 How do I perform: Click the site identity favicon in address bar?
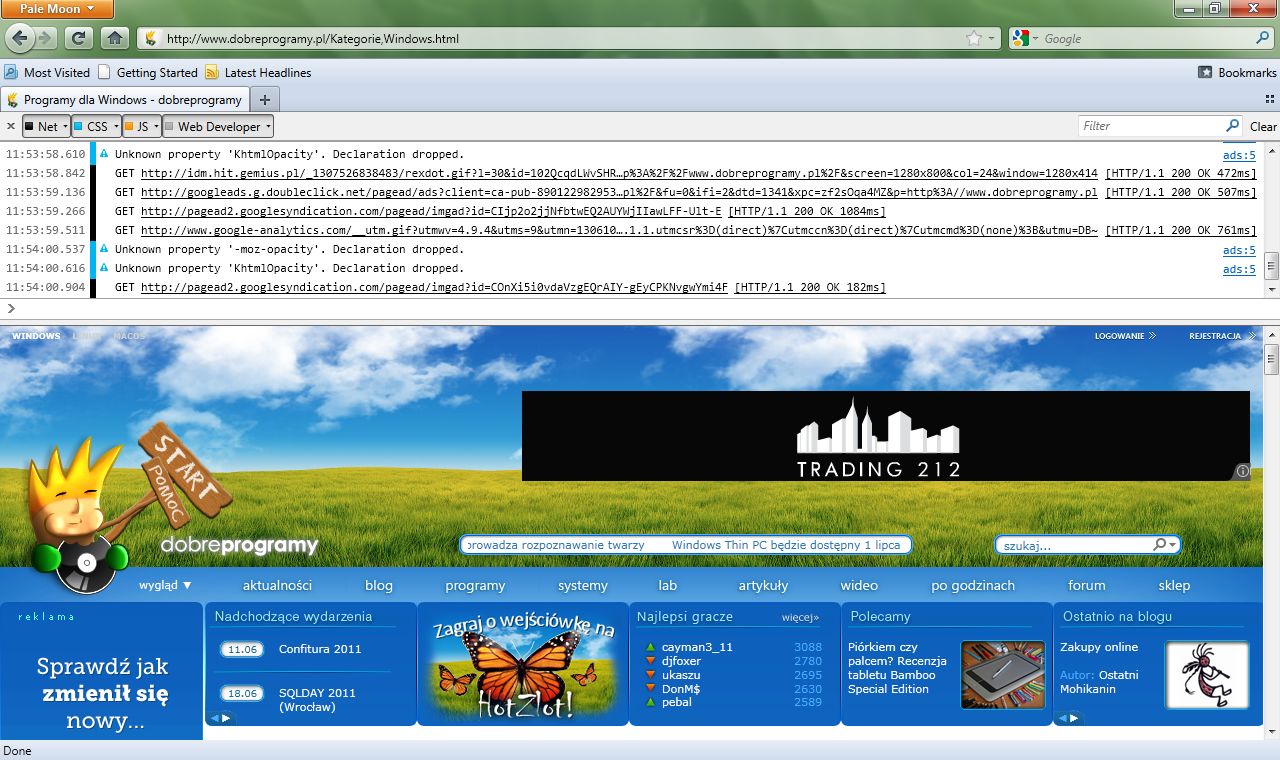coord(151,38)
